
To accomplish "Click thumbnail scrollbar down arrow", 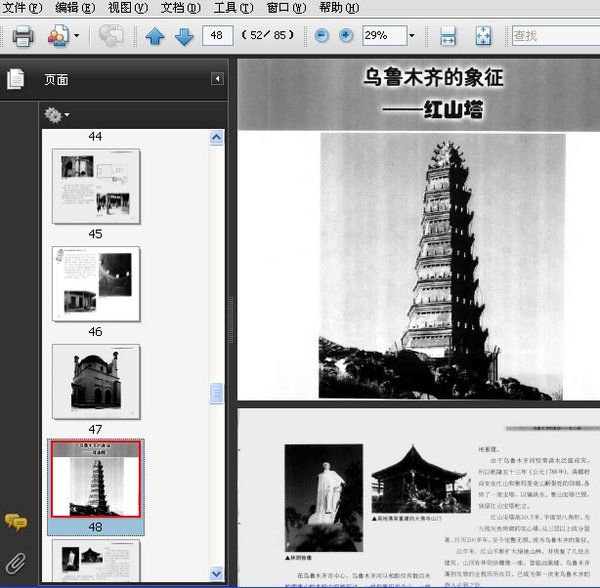I will [216, 573].
